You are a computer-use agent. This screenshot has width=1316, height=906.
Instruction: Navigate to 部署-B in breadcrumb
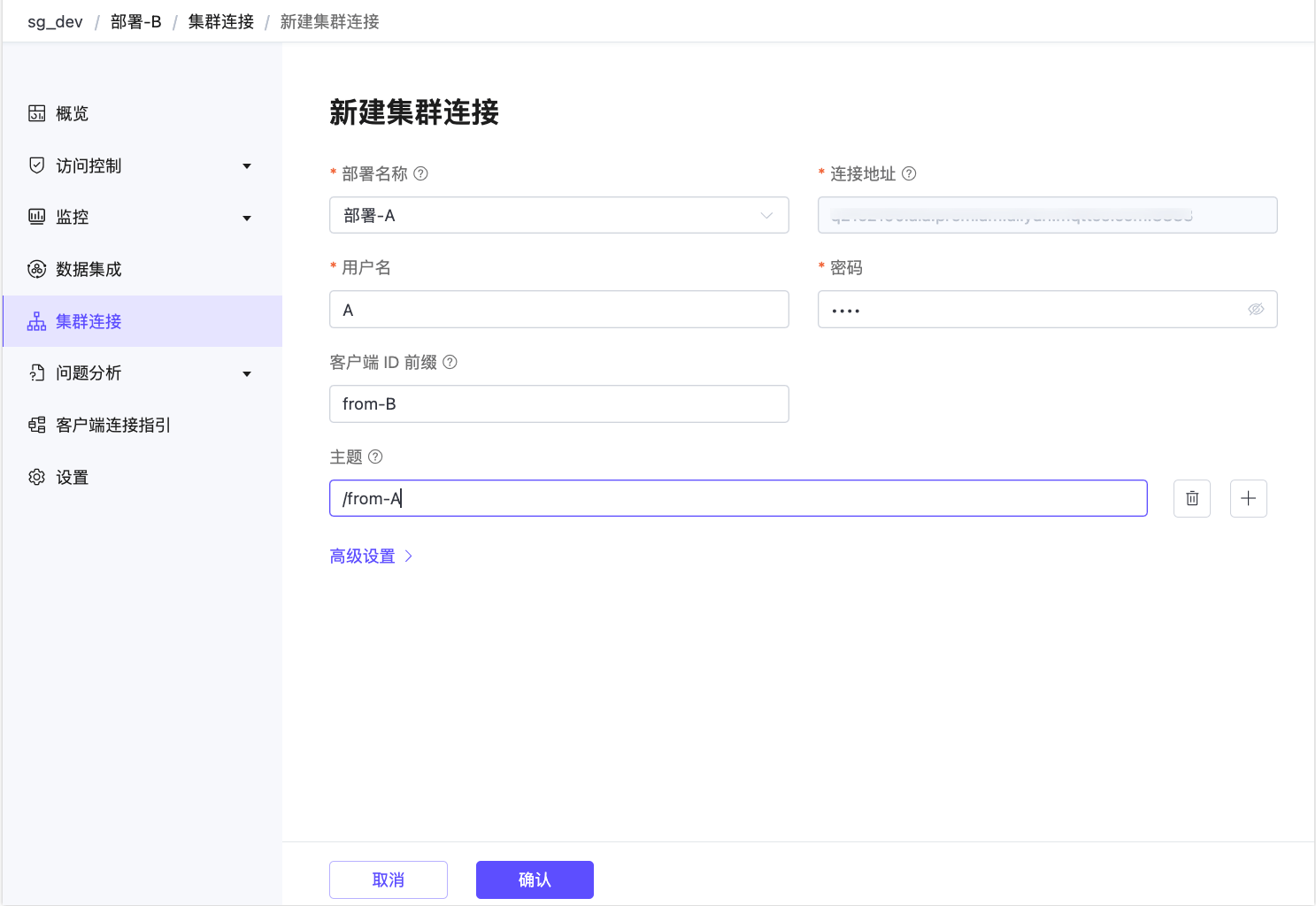coord(135,21)
